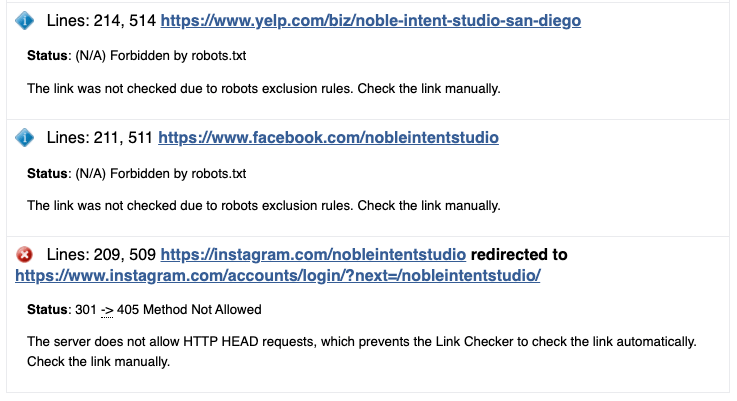Click robots exclusion message under the Yelp entry

[263, 88]
